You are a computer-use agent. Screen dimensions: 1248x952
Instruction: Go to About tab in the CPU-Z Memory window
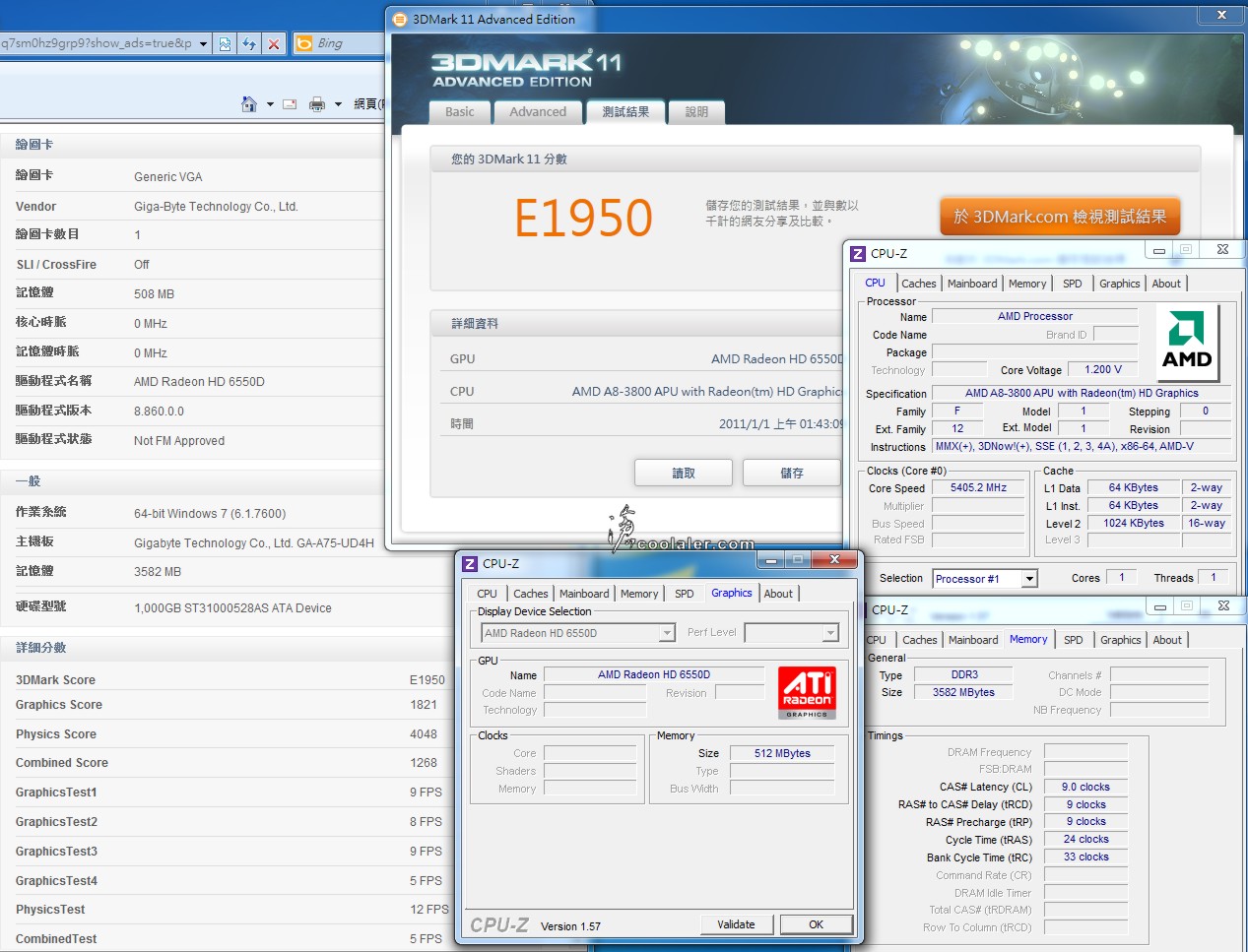pos(1167,640)
